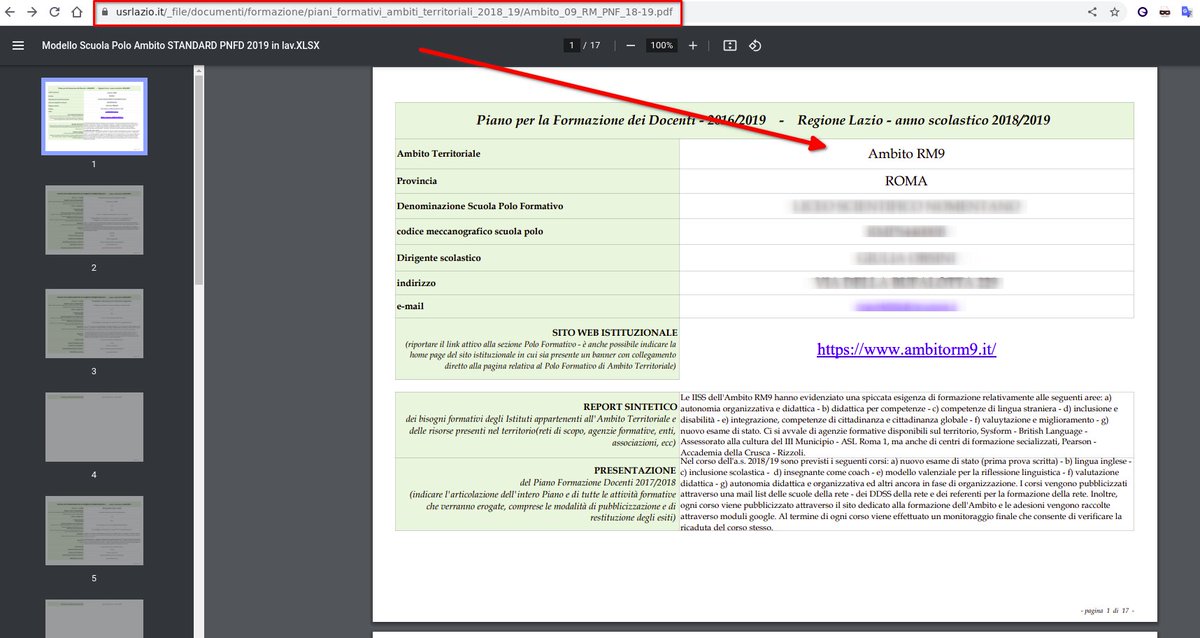The image size is (1200, 638).
Task: Click the 'Dirigente scolastico' label
Action: (439, 258)
